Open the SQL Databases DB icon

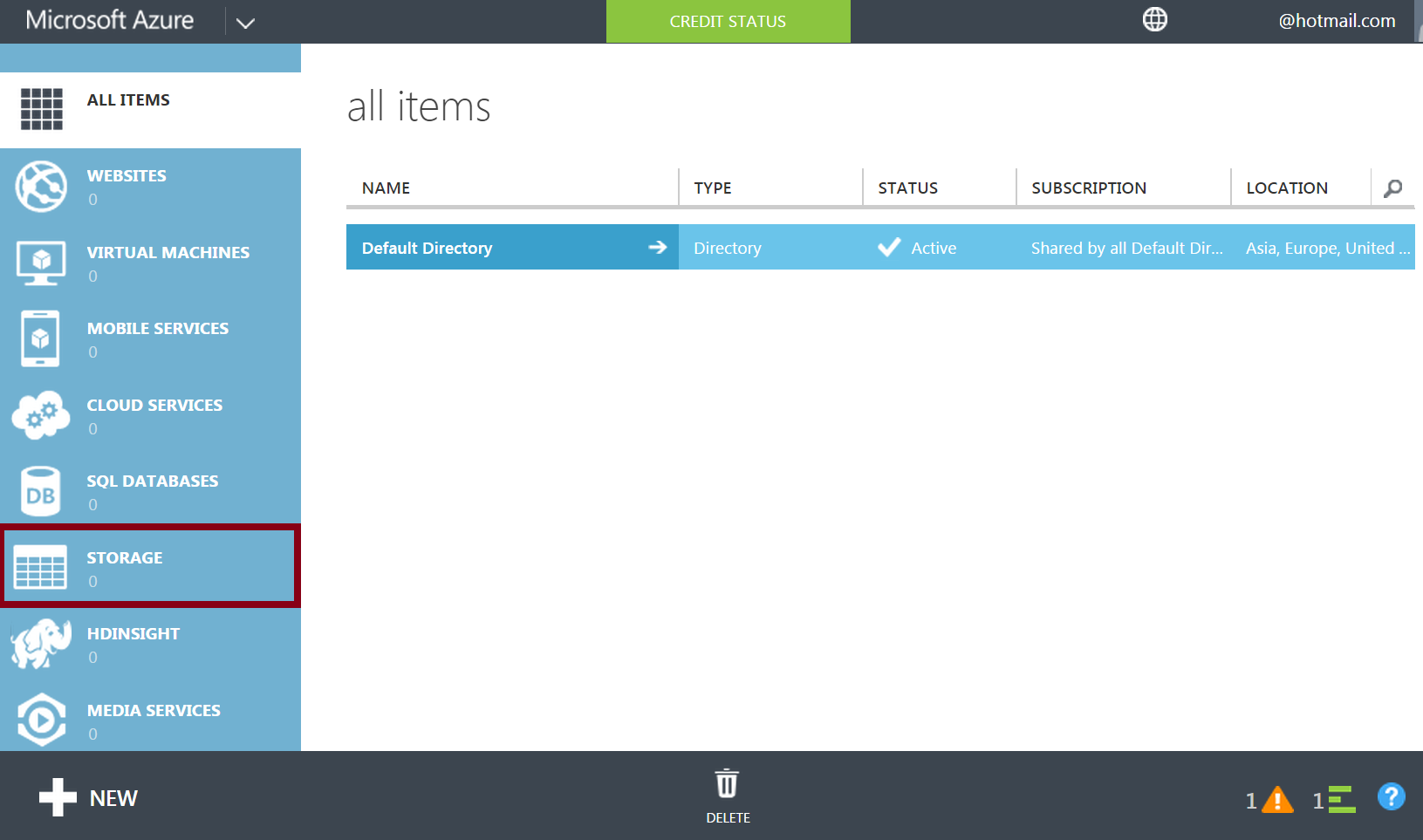pyautogui.click(x=41, y=492)
